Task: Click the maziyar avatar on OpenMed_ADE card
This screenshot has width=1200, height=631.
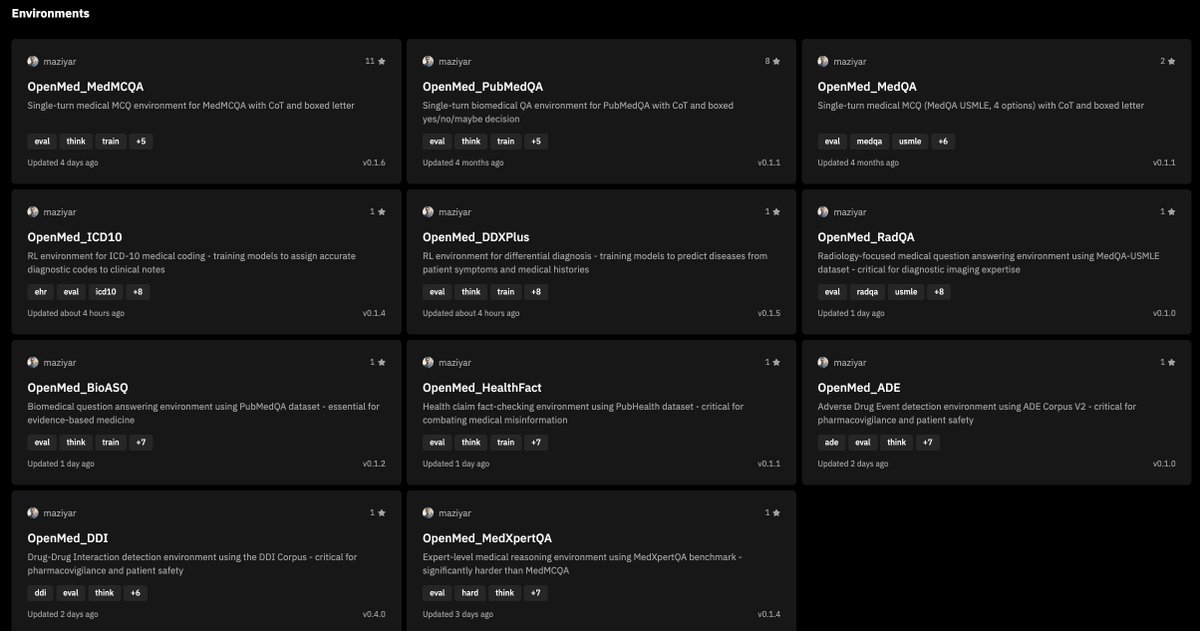Action: coord(823,362)
